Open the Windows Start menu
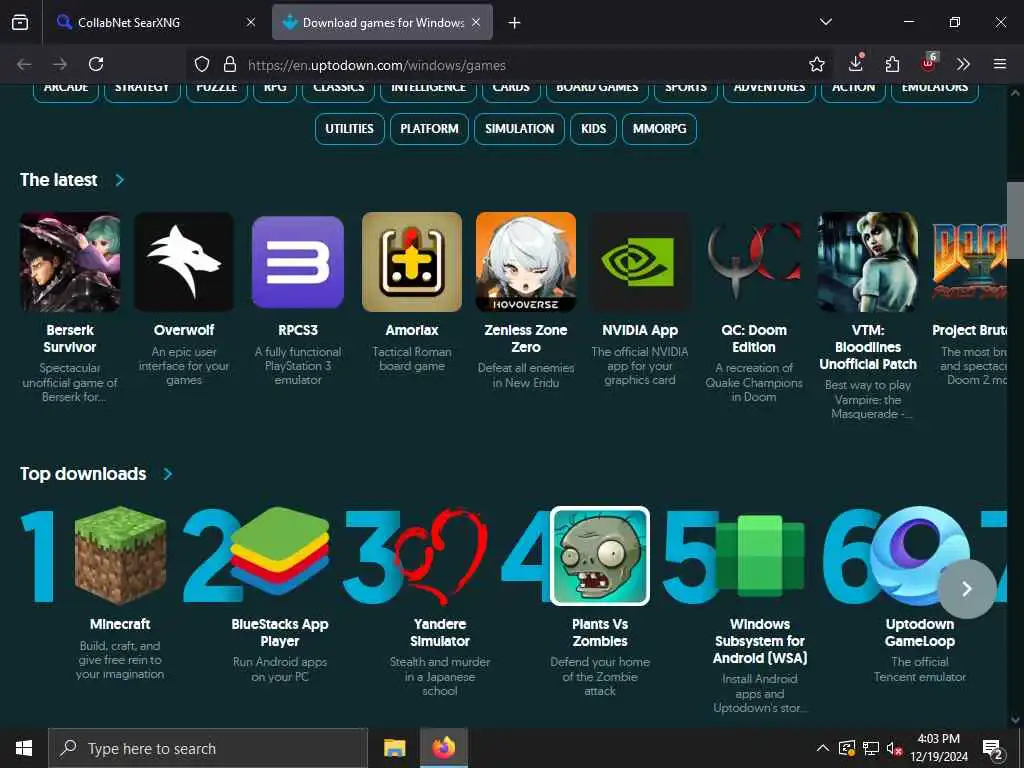1024x768 pixels. tap(24, 748)
